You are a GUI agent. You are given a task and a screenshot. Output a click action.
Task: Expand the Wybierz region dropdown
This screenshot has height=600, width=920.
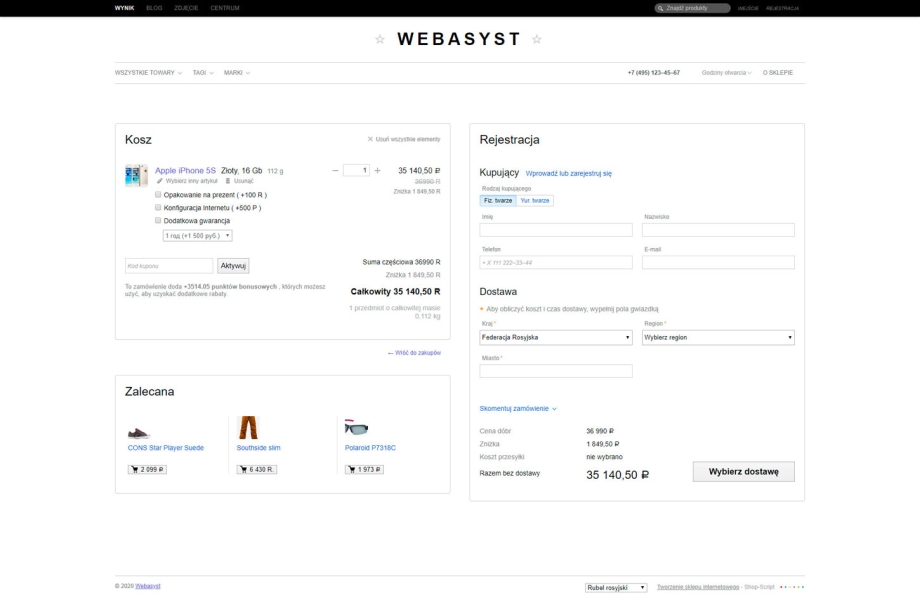[718, 337]
